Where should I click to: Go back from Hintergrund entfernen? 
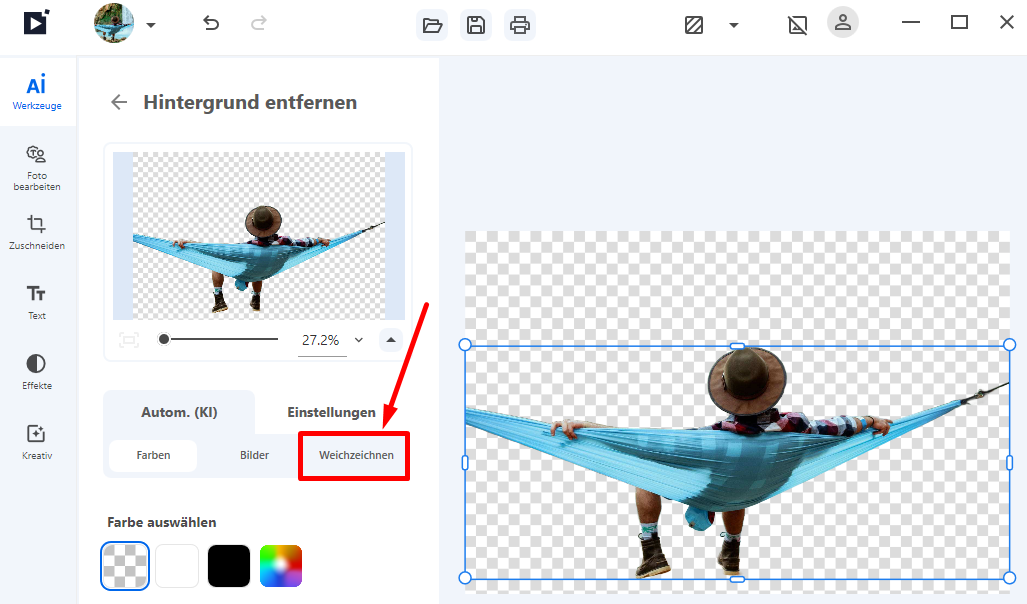pos(119,102)
